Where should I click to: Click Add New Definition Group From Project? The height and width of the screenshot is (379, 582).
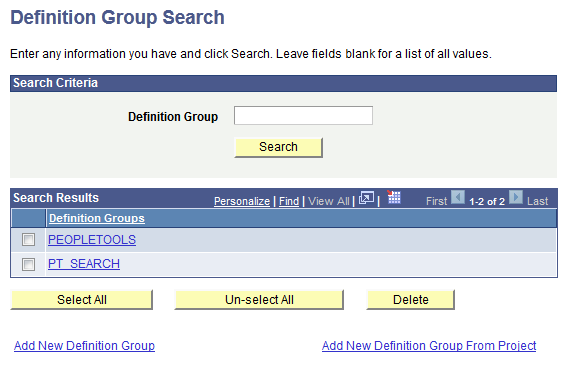click(429, 346)
